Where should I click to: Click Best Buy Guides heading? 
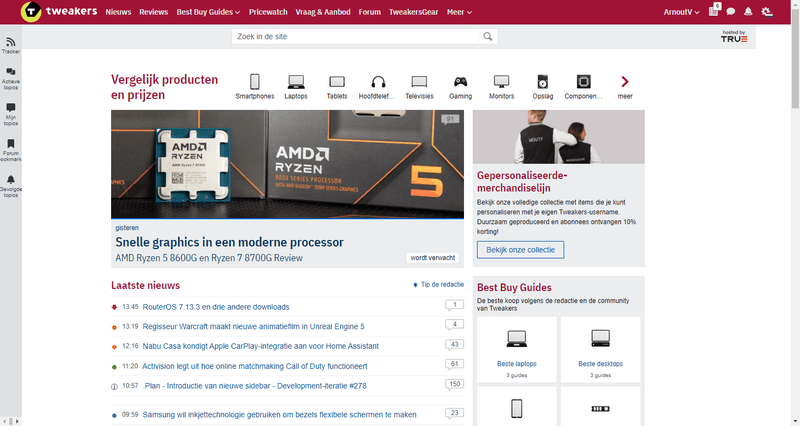pyautogui.click(x=514, y=288)
